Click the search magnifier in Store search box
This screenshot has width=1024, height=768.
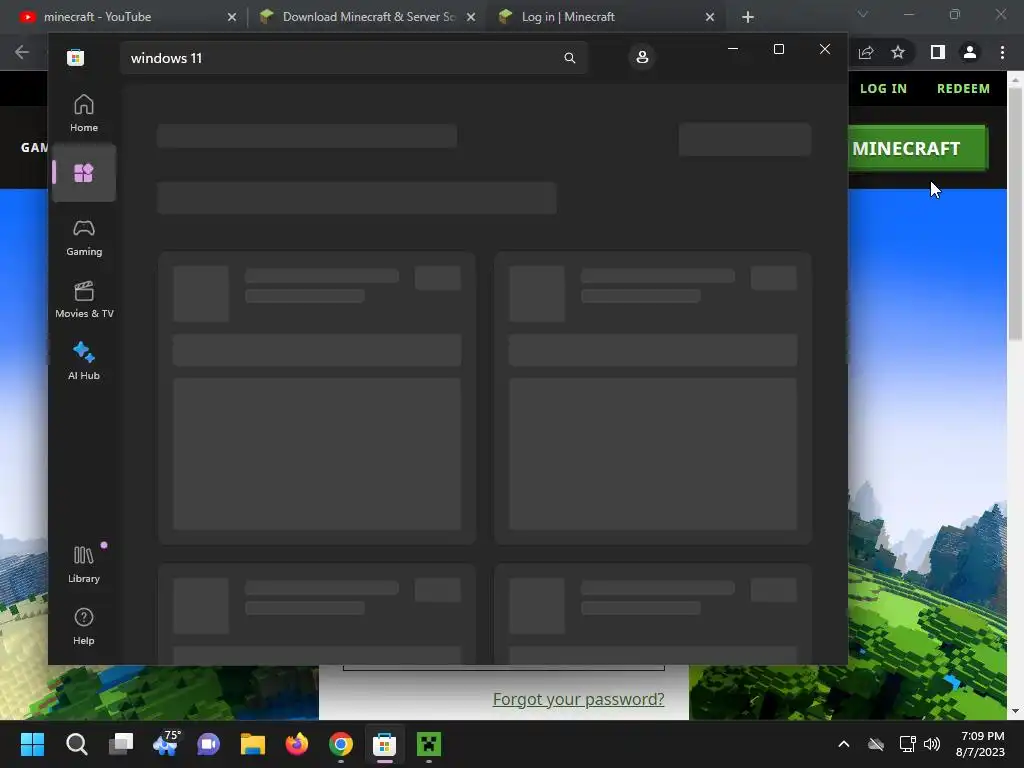[x=569, y=58]
